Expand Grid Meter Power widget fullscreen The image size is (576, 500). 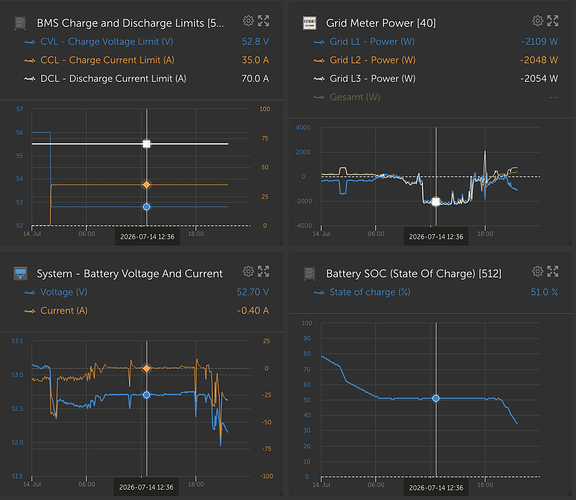point(552,21)
